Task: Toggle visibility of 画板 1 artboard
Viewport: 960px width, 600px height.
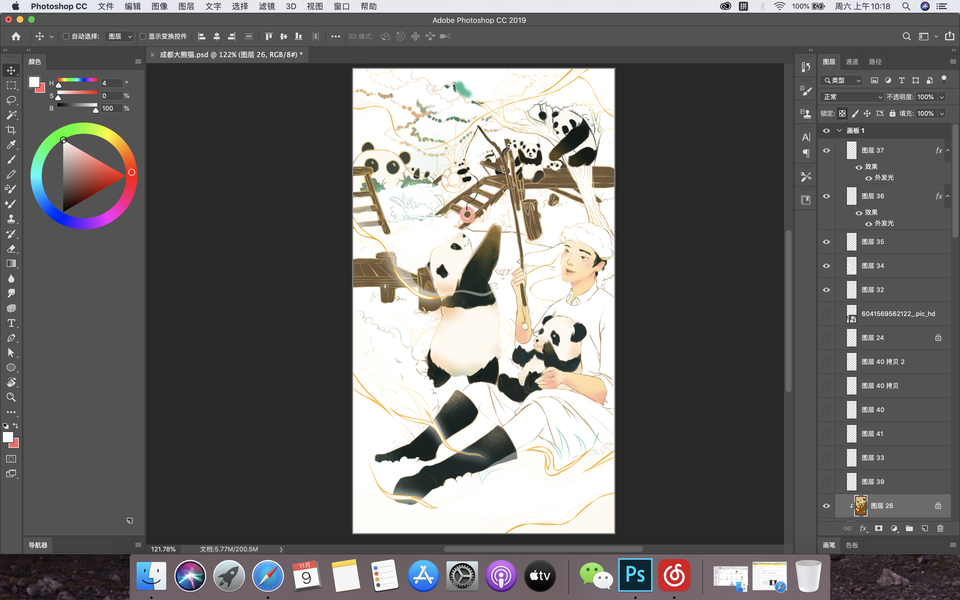Action: pos(826,130)
